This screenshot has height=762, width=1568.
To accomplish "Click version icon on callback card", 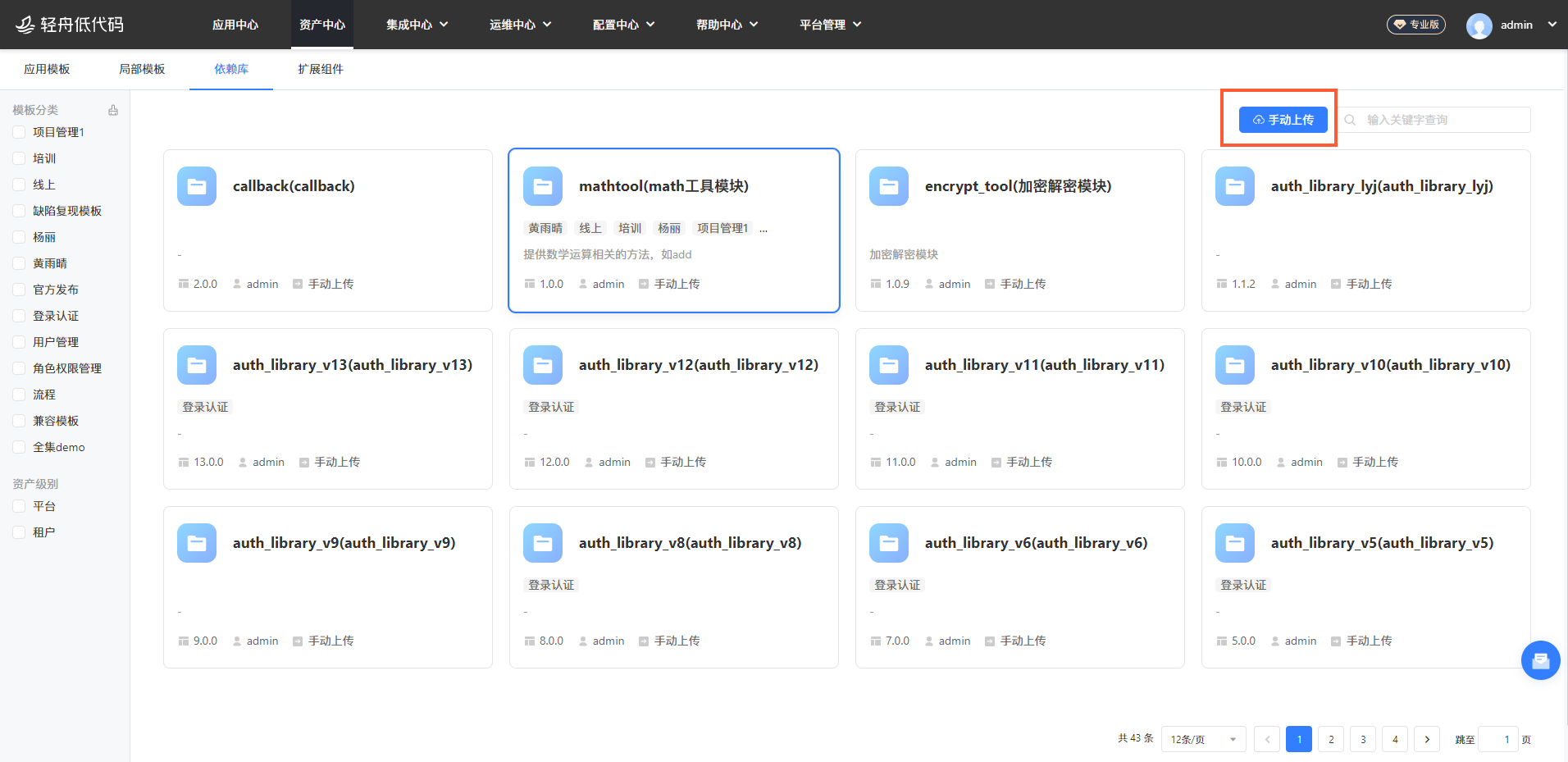I will 184,284.
